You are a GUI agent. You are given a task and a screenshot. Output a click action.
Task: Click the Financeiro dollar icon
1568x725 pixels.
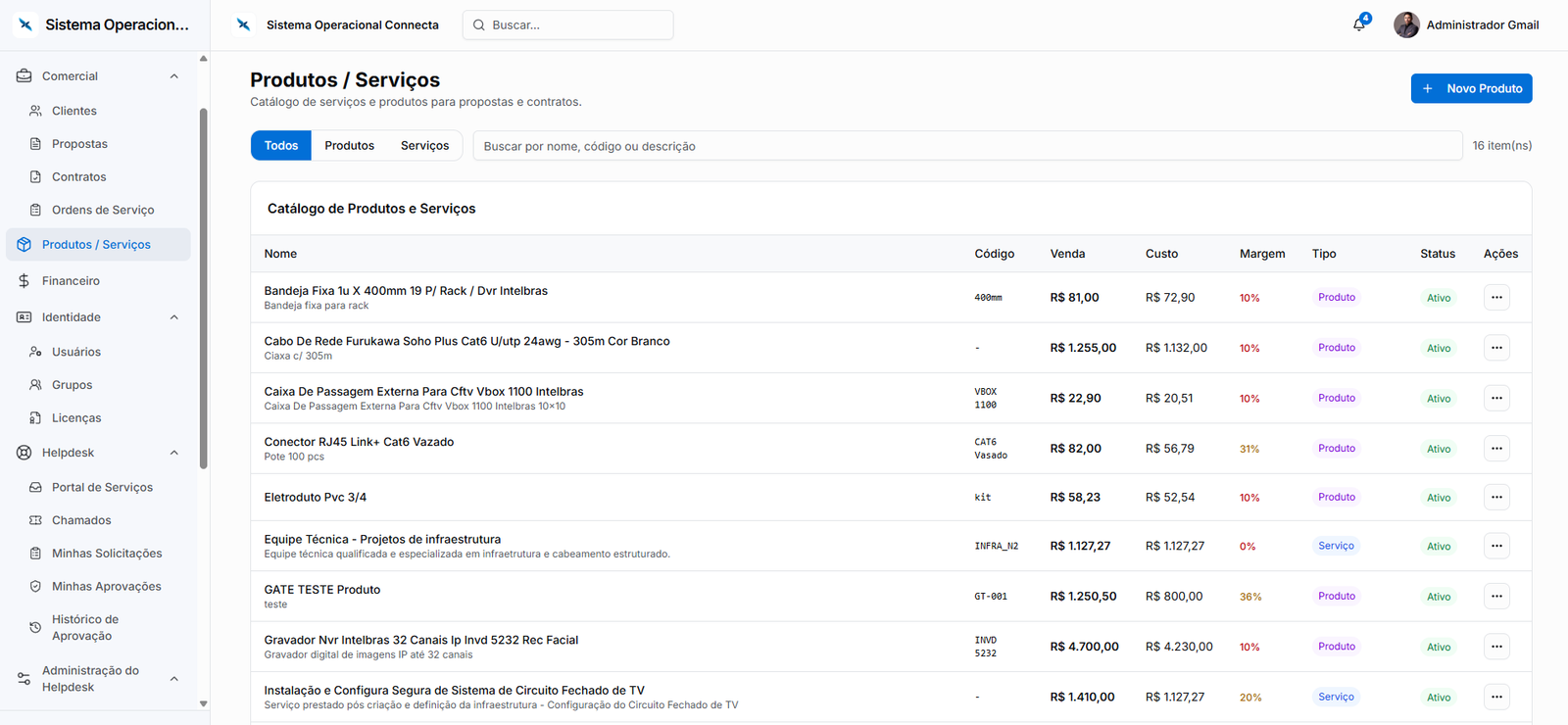tap(24, 281)
